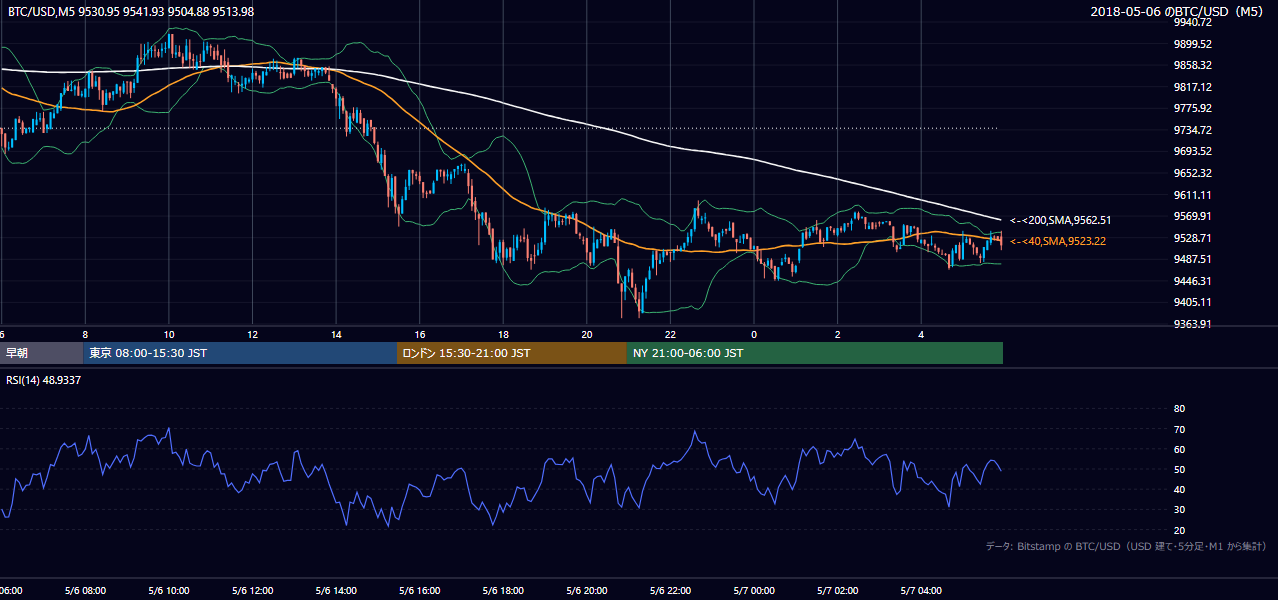Click hour tick 20 under the candlestick chart
The width and height of the screenshot is (1278, 600).
point(587,335)
